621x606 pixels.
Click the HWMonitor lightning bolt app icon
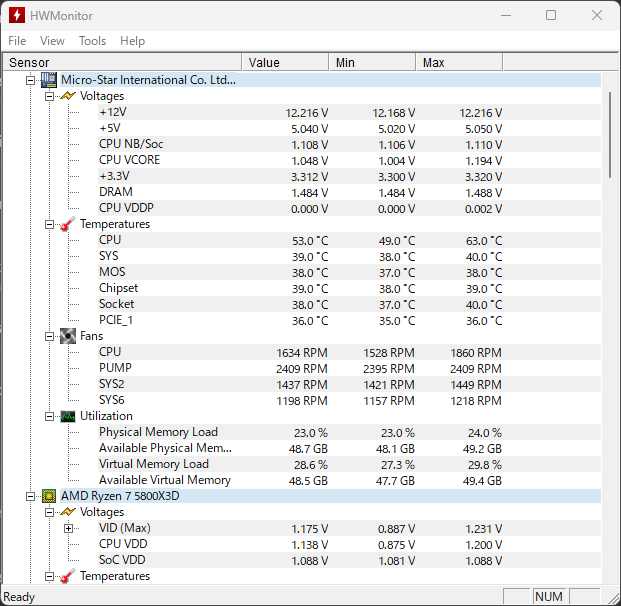17,15
